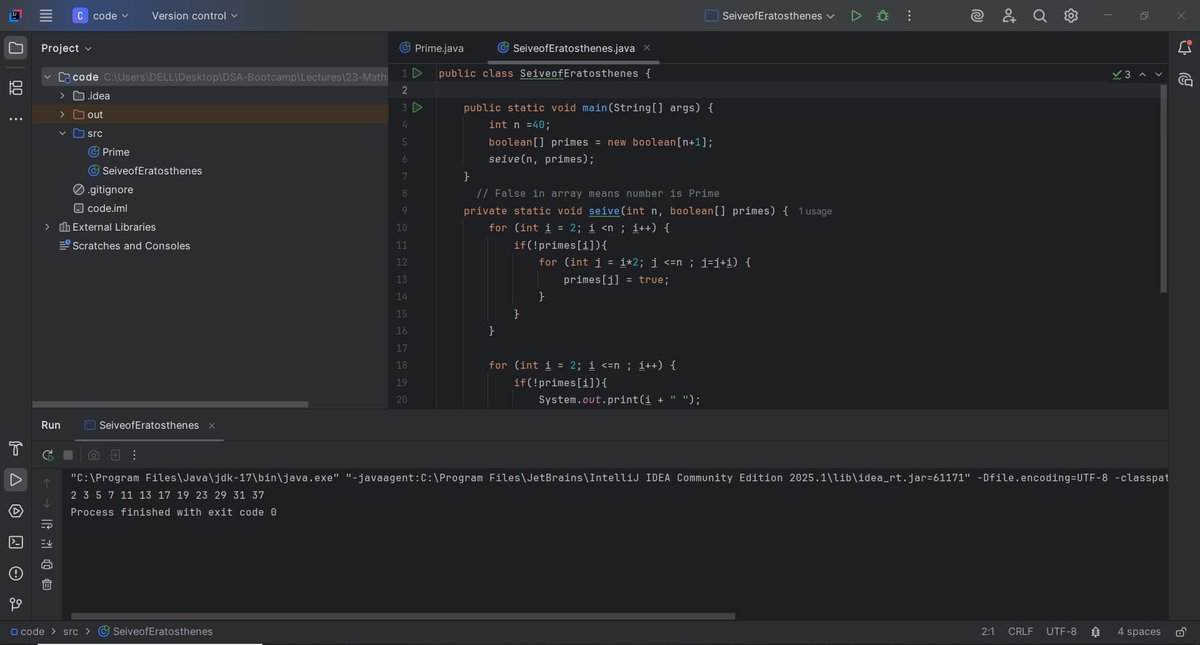Viewport: 1200px width, 645px height.
Task: Open Notifications bell on right stripe
Action: click(x=1184, y=48)
